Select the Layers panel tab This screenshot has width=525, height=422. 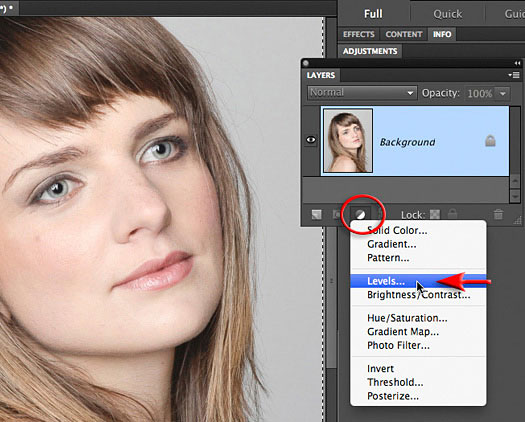(321, 75)
